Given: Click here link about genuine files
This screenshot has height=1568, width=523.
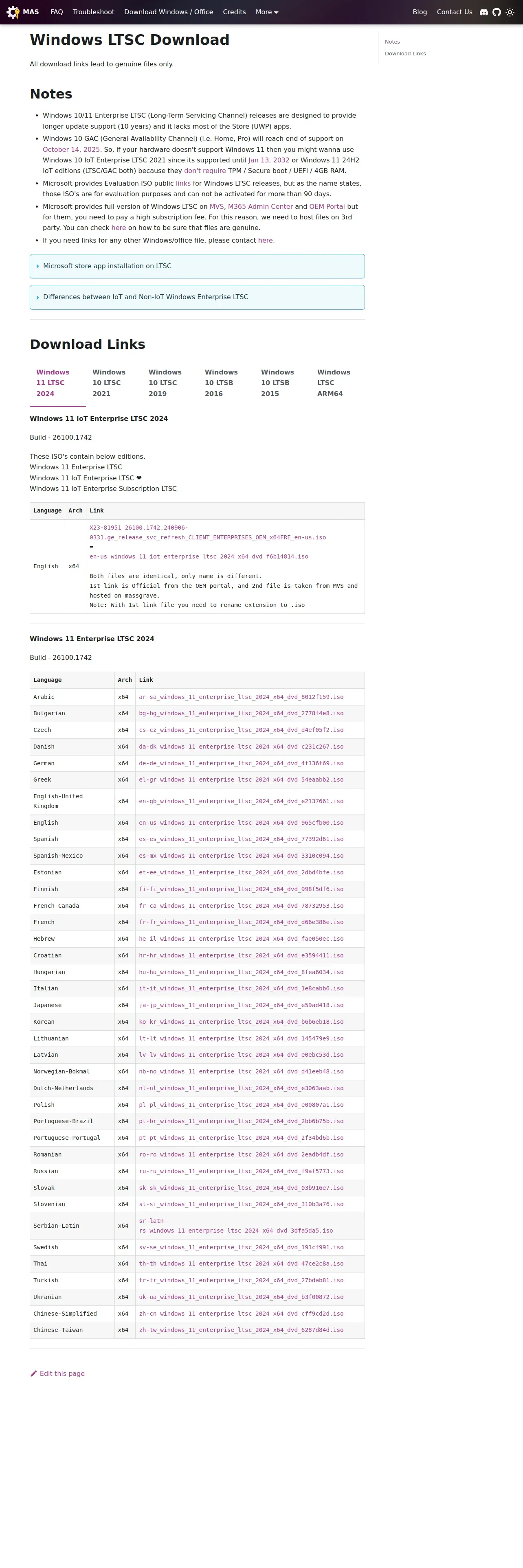Looking at the screenshot, I should pos(119,228).
